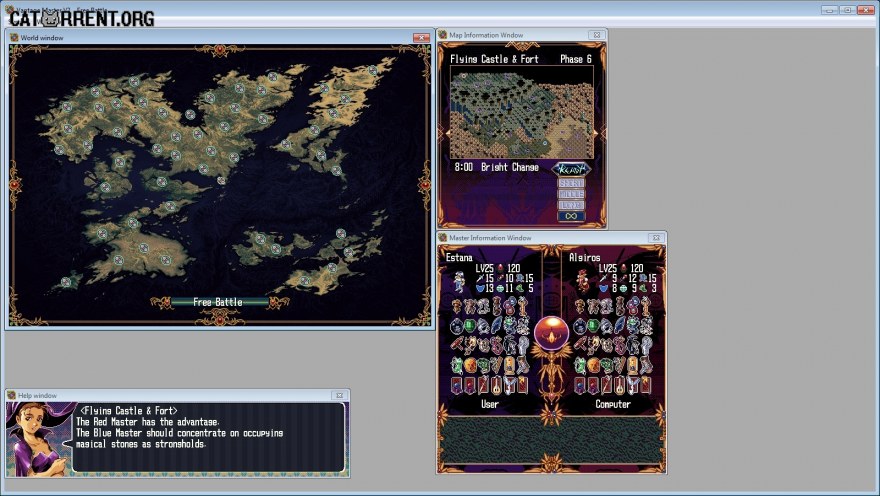Click the Kurst logo button in Map Information
This screenshot has height=496, width=880.
(x=571, y=169)
